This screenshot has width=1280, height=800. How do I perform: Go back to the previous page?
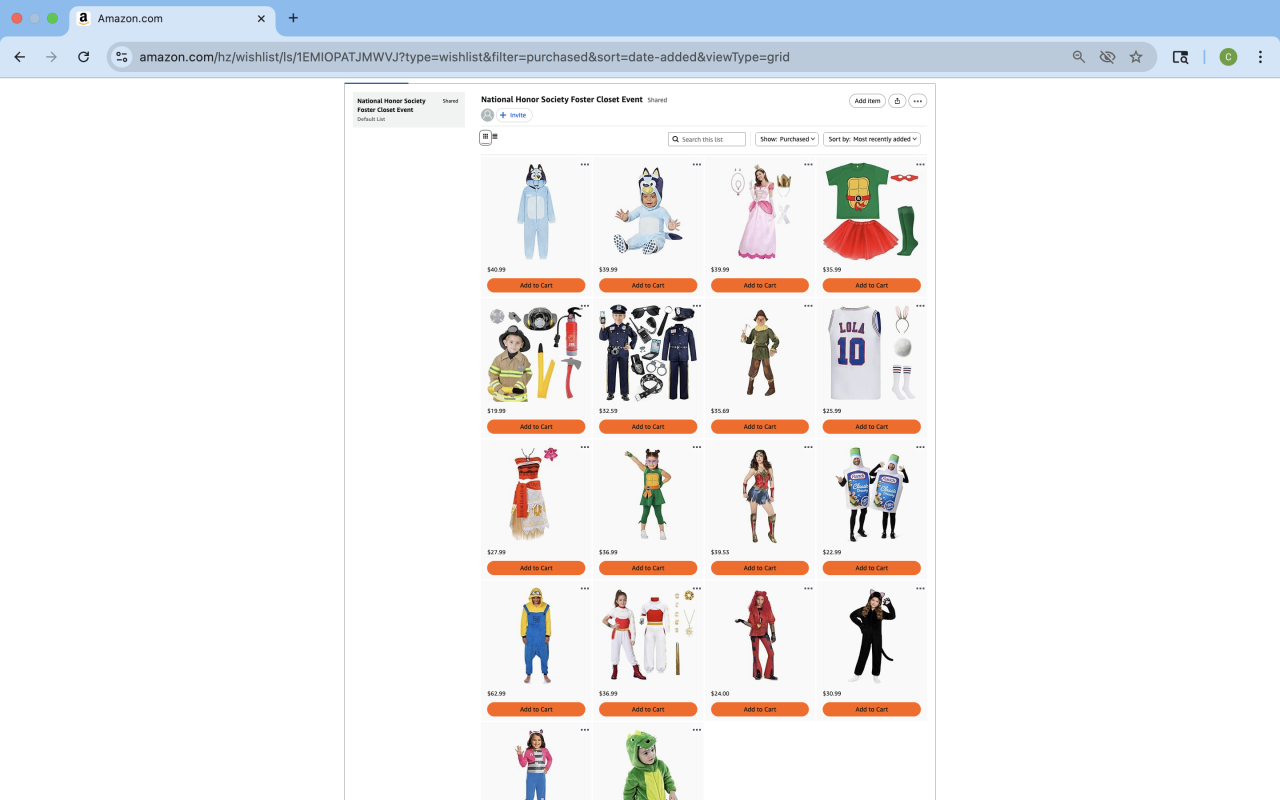tap(20, 57)
